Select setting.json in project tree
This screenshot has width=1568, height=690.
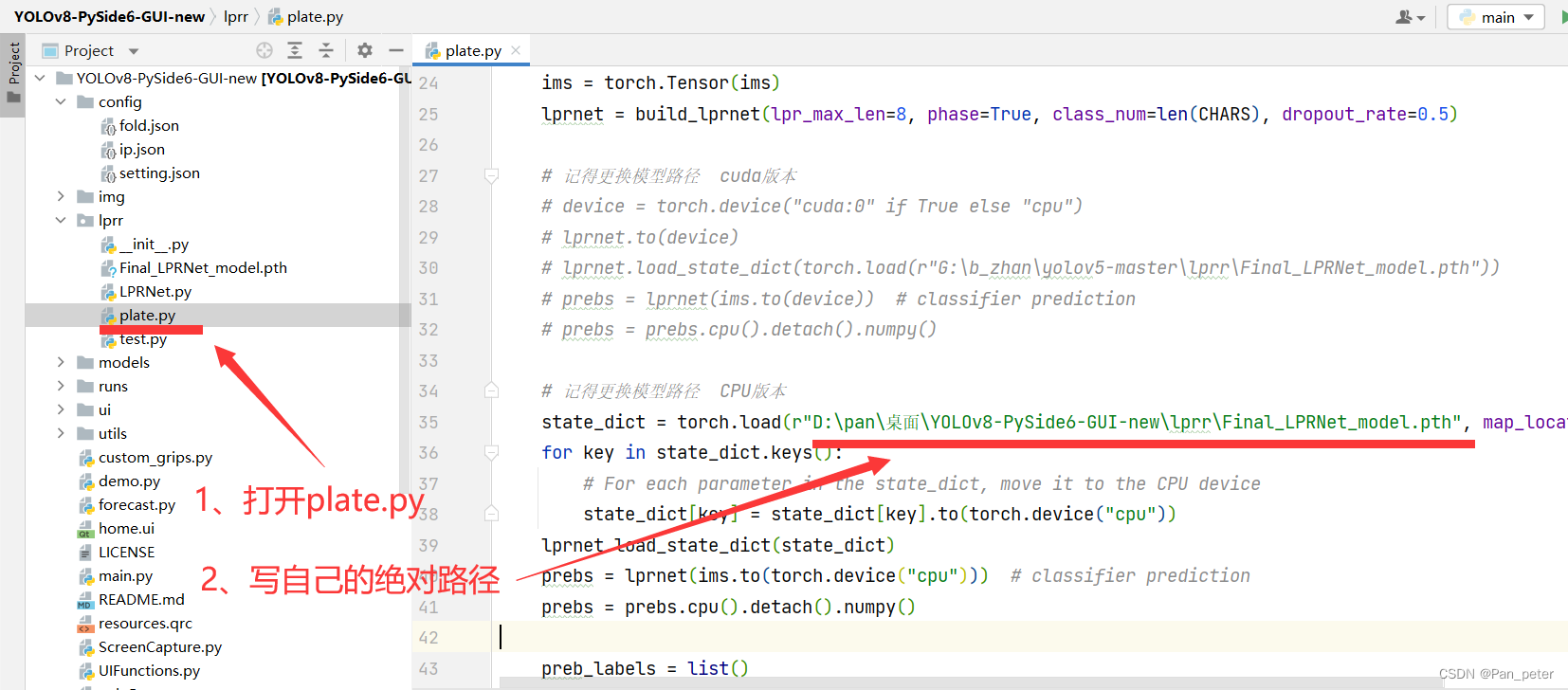[159, 172]
